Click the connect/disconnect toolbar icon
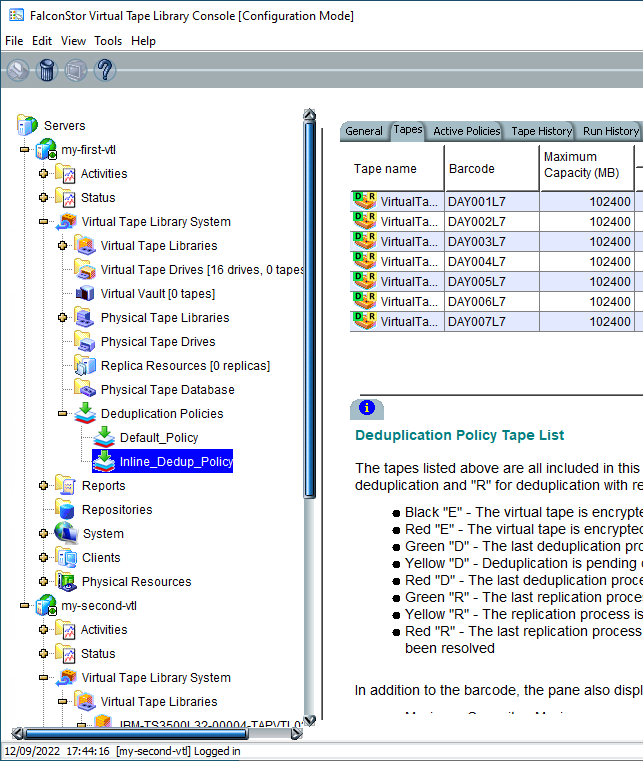Image resolution: width=643 pixels, height=761 pixels. coord(17,70)
